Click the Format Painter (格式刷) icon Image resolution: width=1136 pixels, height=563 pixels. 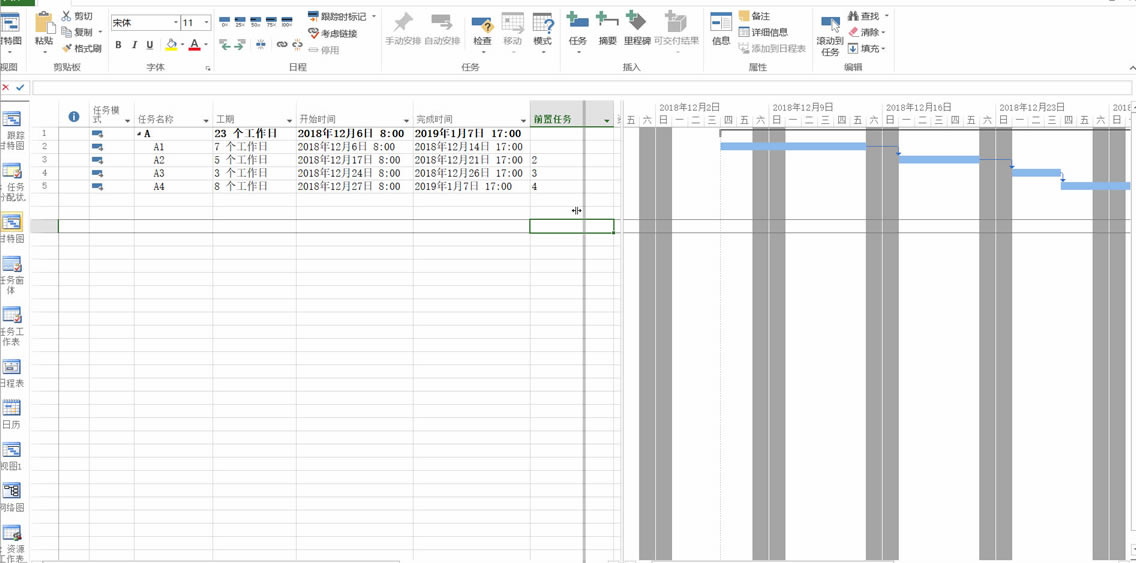point(67,48)
